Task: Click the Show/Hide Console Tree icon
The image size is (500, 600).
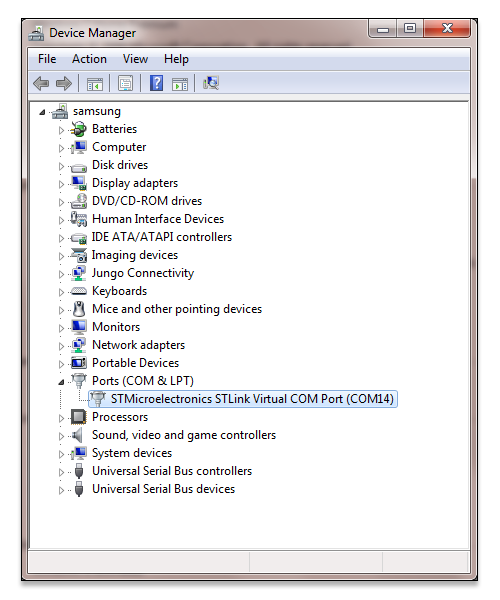Action: coord(94,83)
